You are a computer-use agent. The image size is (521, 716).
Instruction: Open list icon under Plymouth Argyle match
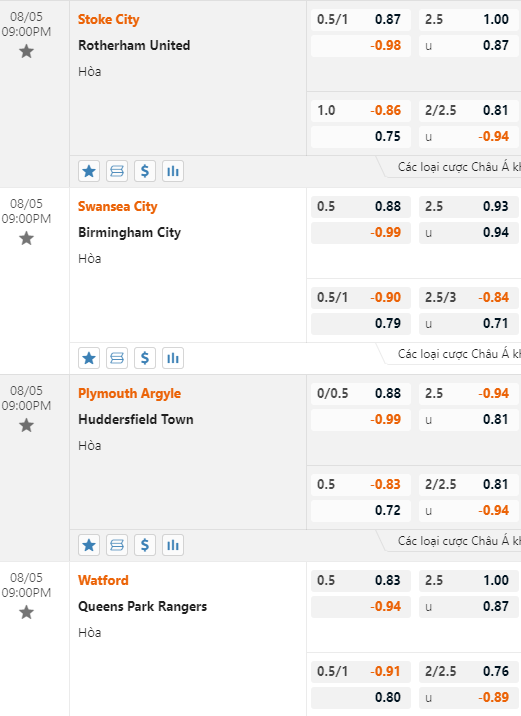coord(117,545)
